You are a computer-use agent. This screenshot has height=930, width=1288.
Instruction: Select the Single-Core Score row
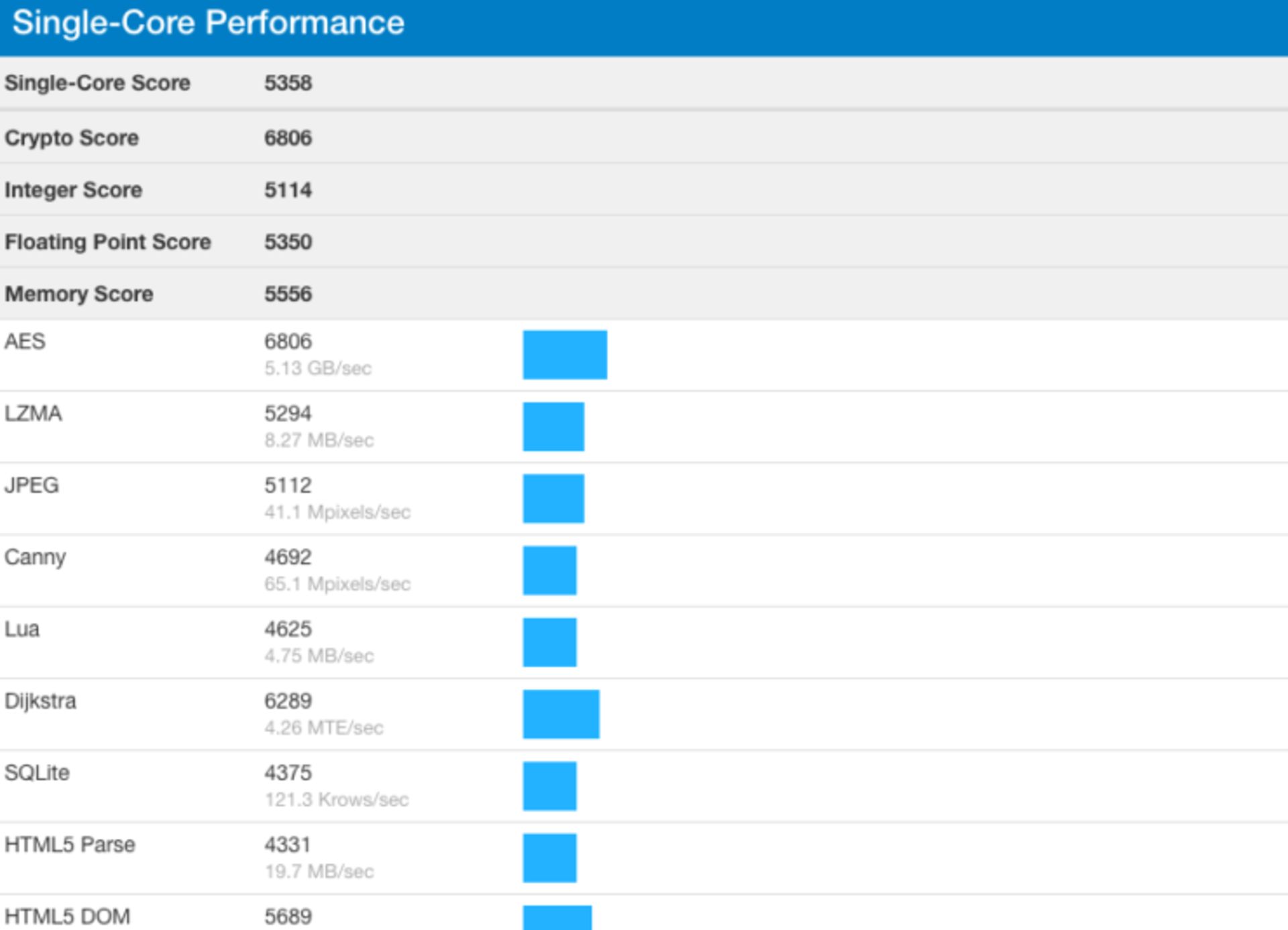click(97, 83)
